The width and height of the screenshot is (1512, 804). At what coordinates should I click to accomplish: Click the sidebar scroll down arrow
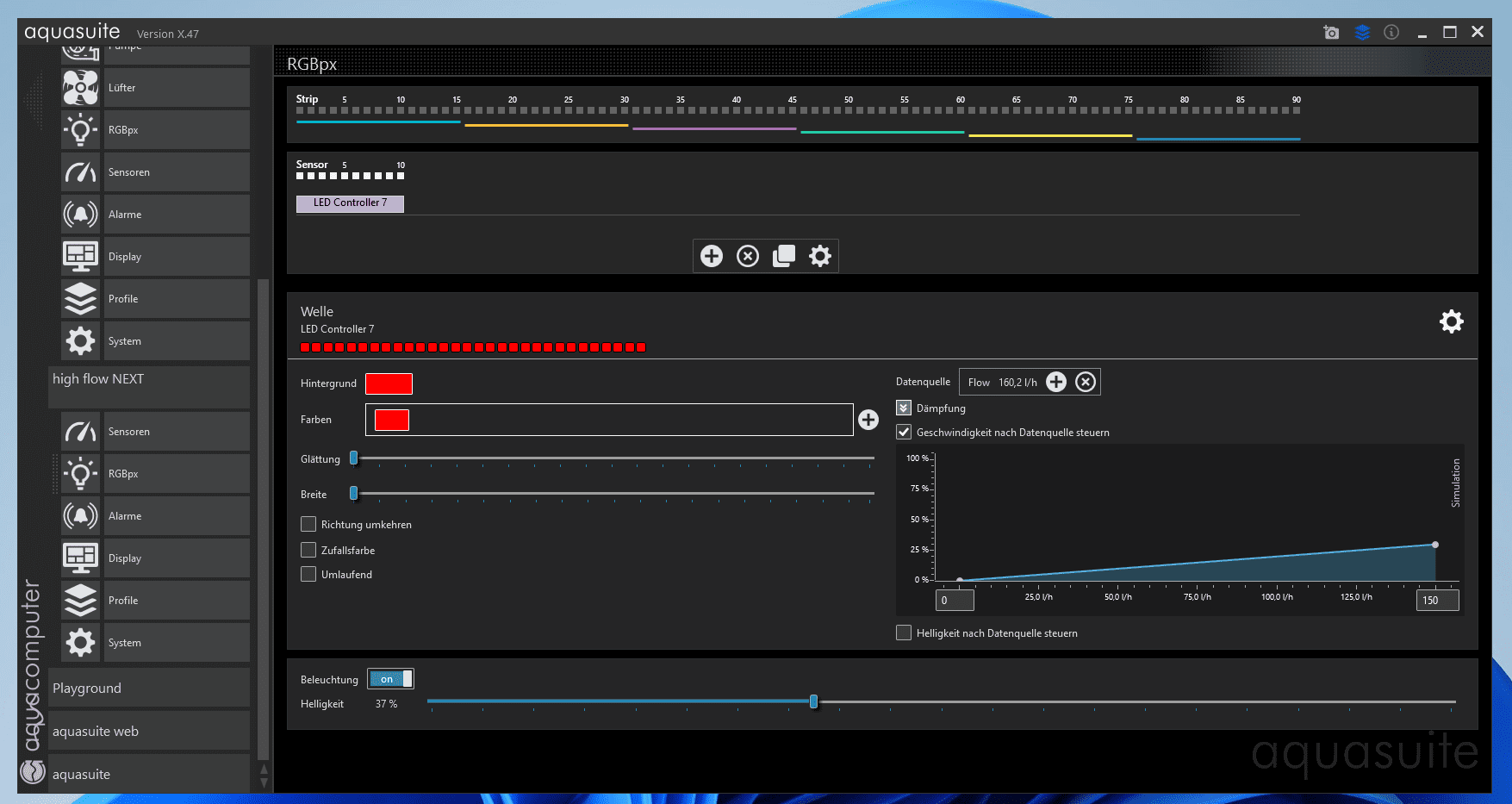264,782
